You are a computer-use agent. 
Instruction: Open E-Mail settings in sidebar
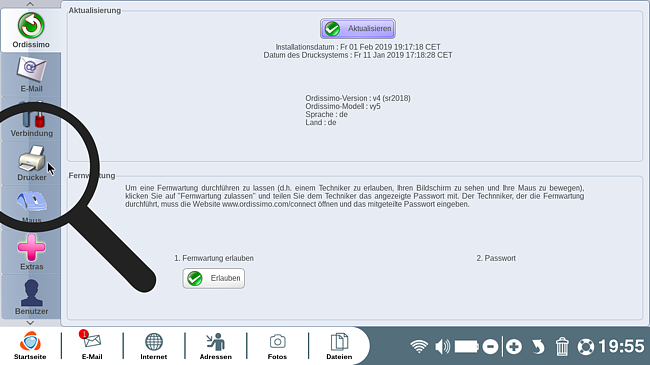[x=32, y=75]
